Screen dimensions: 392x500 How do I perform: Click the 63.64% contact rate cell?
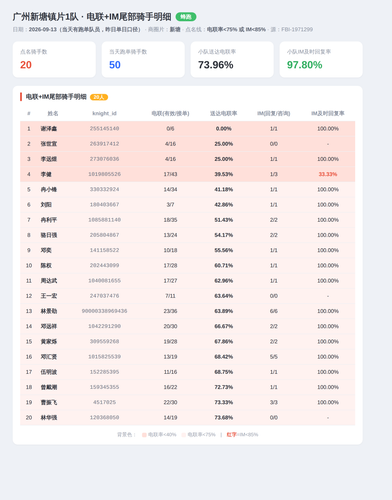click(223, 296)
